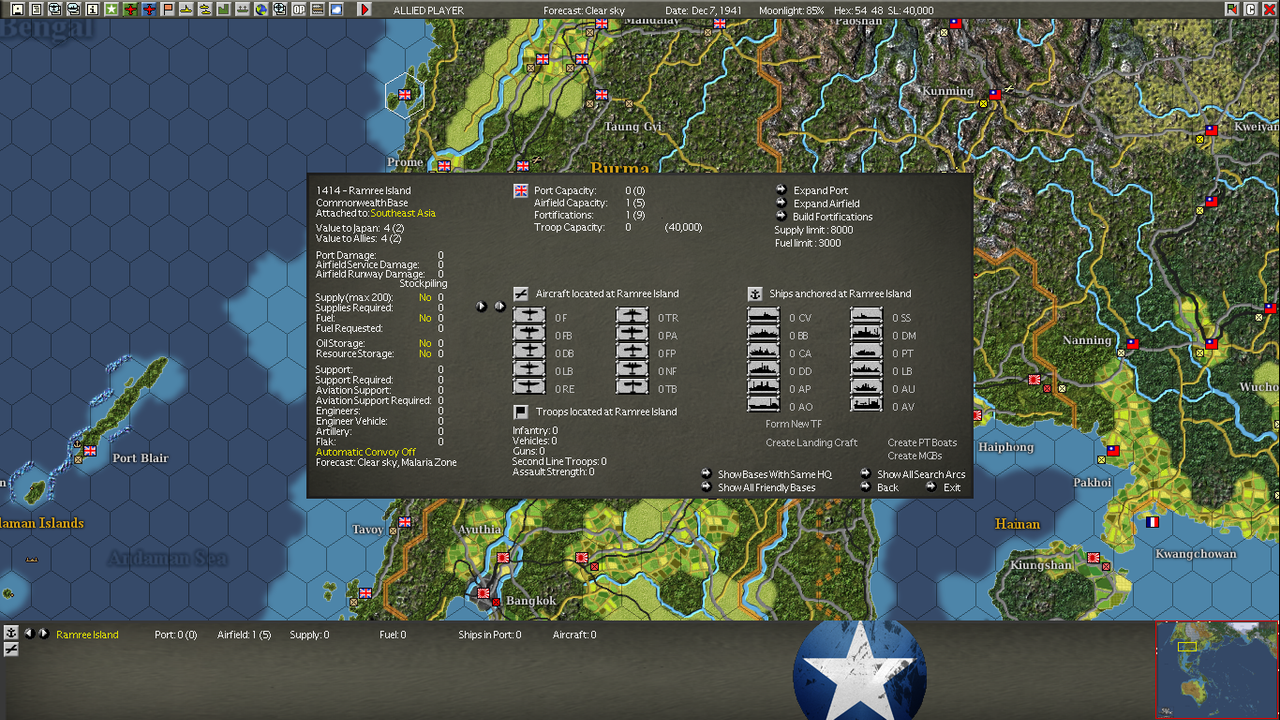Click the green star toolbar icon
Viewport: 1280px width, 720px height.
point(111,9)
